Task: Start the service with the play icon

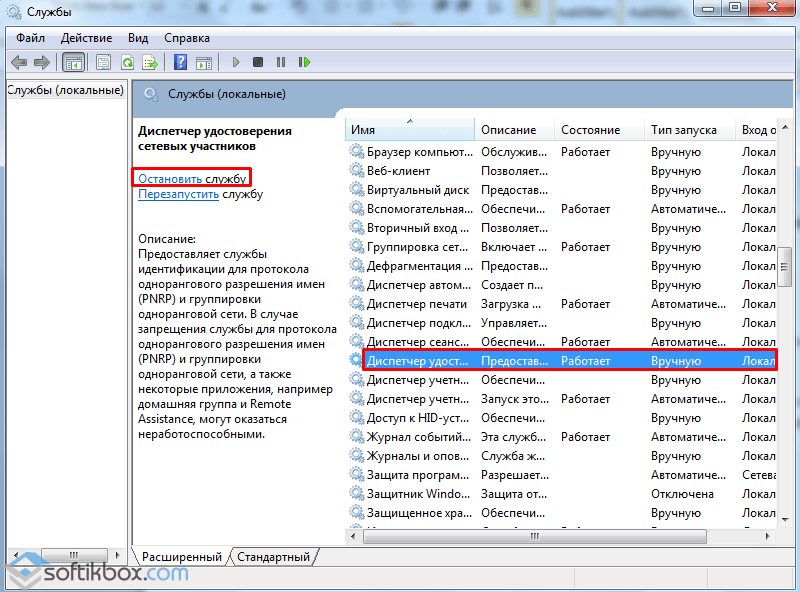Action: click(x=236, y=62)
